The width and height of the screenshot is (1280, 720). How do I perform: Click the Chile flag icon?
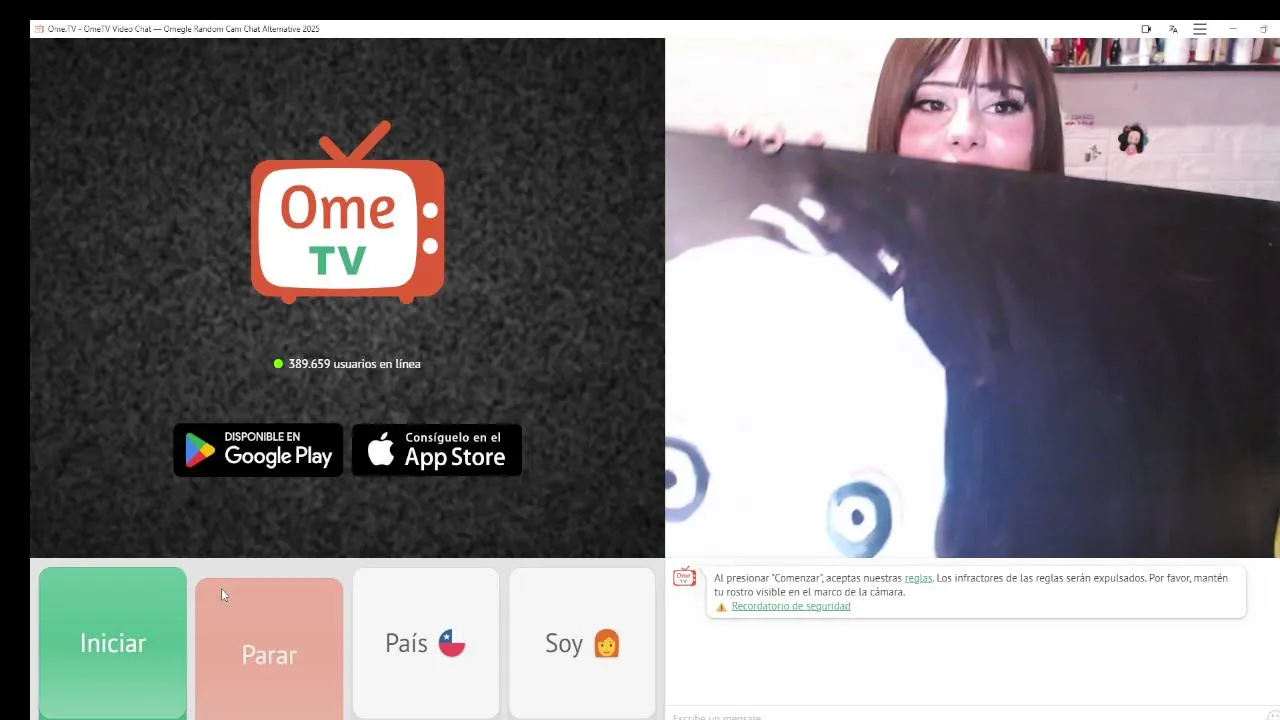(x=452, y=643)
